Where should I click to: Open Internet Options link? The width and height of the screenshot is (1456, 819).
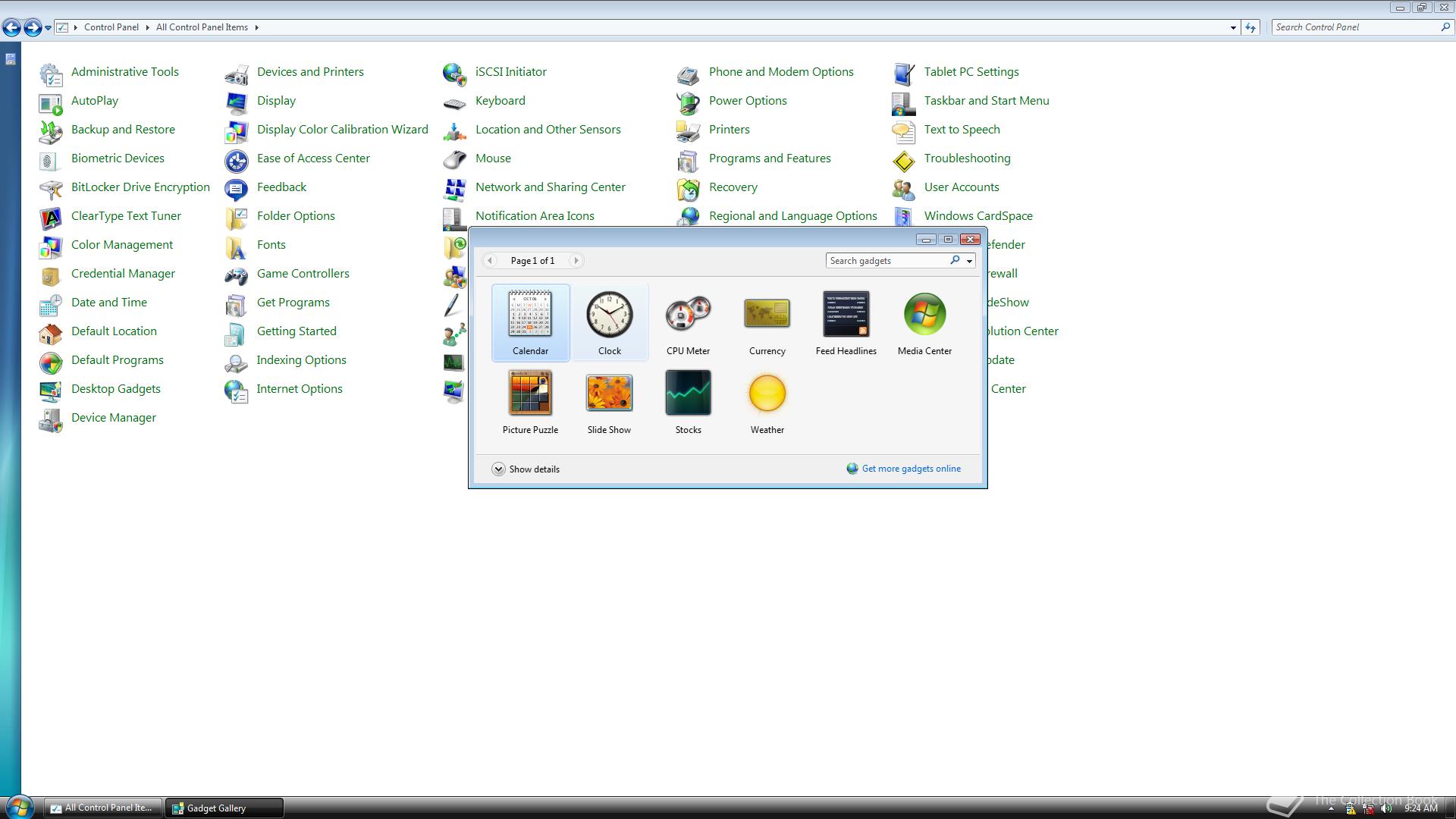point(300,388)
